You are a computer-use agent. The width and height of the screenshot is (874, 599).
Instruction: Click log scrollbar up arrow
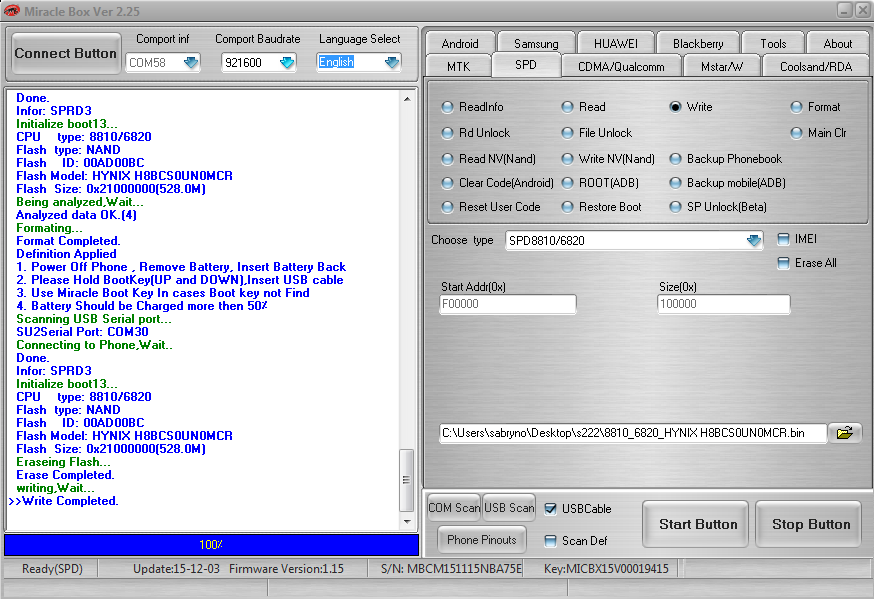pos(407,99)
